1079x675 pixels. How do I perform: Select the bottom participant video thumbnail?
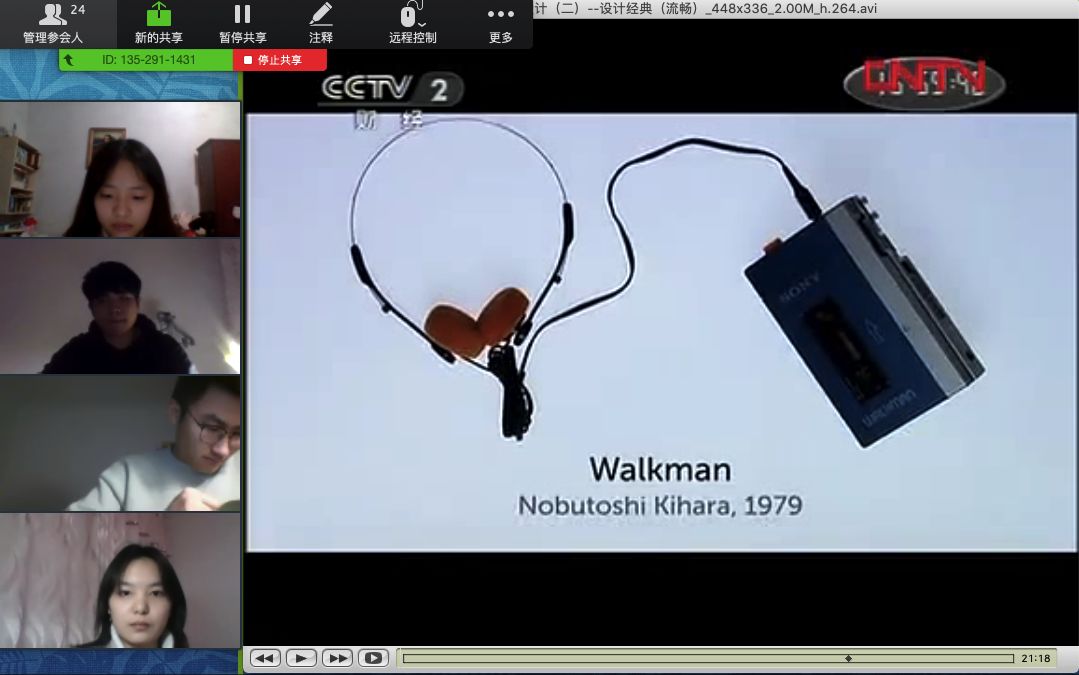point(120,581)
